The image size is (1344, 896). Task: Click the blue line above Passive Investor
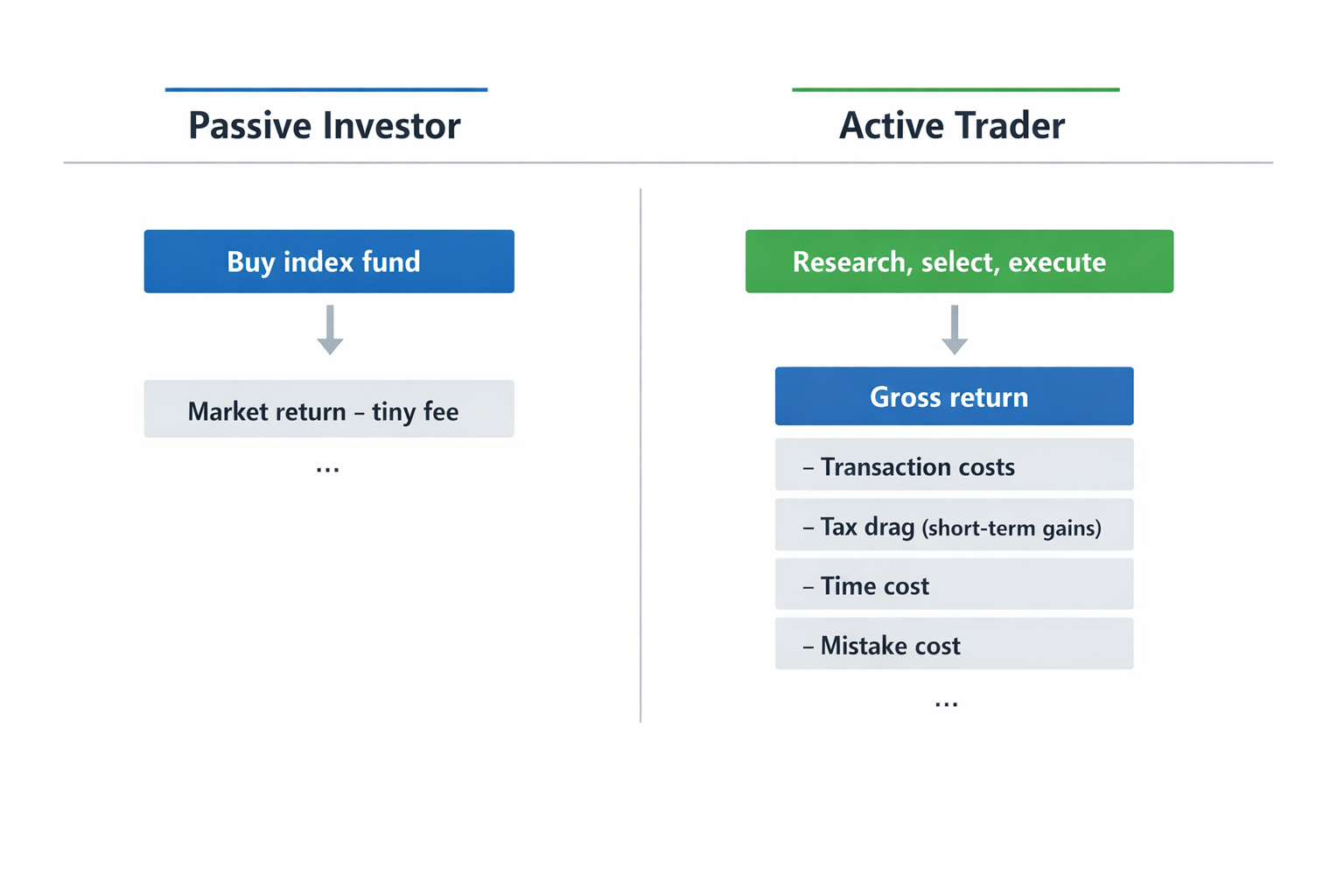click(x=326, y=89)
